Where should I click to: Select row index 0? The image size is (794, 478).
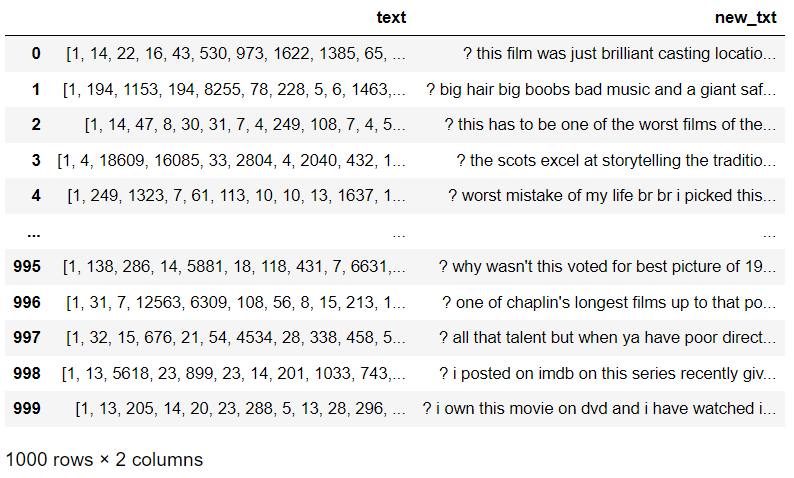click(36, 54)
